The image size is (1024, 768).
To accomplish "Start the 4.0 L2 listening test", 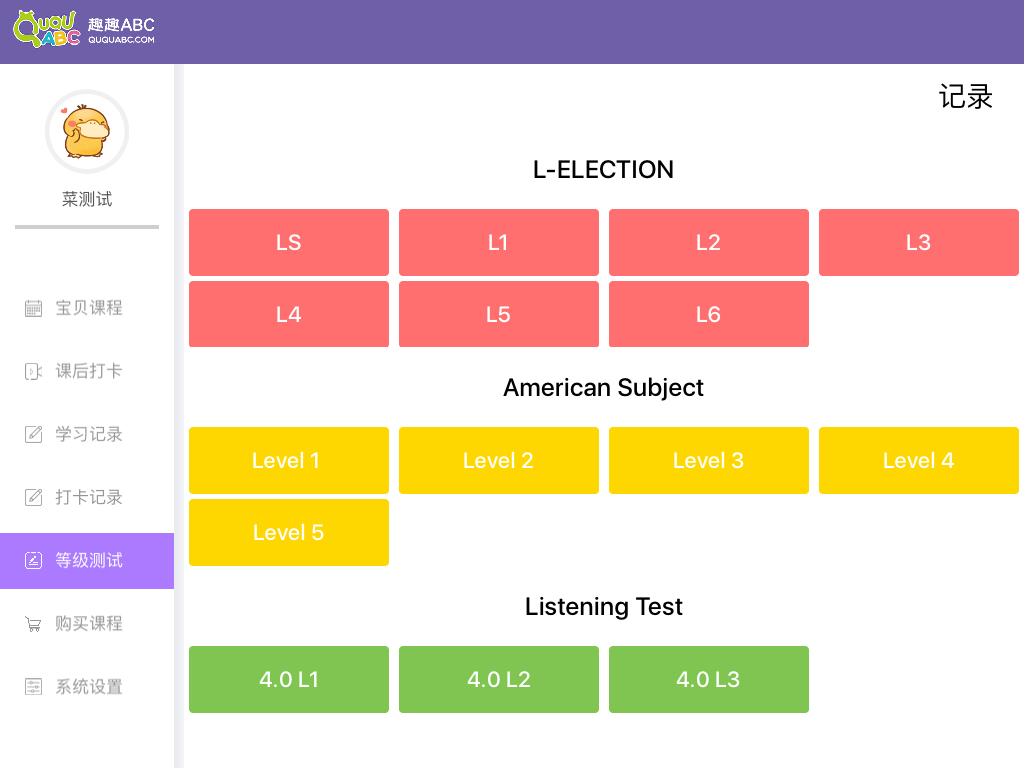I will (x=499, y=679).
